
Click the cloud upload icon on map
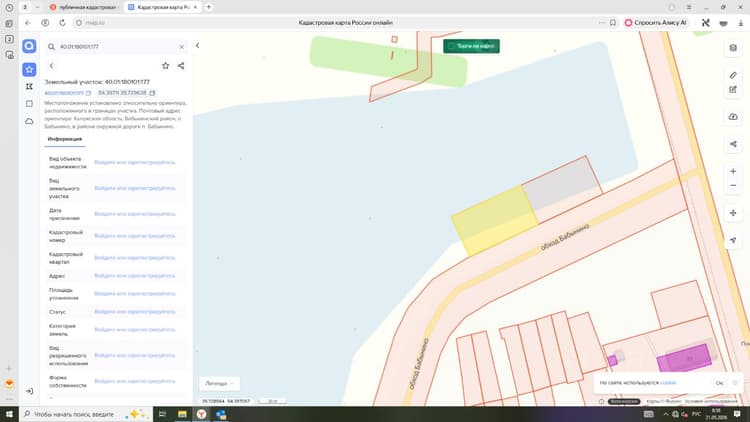click(733, 117)
